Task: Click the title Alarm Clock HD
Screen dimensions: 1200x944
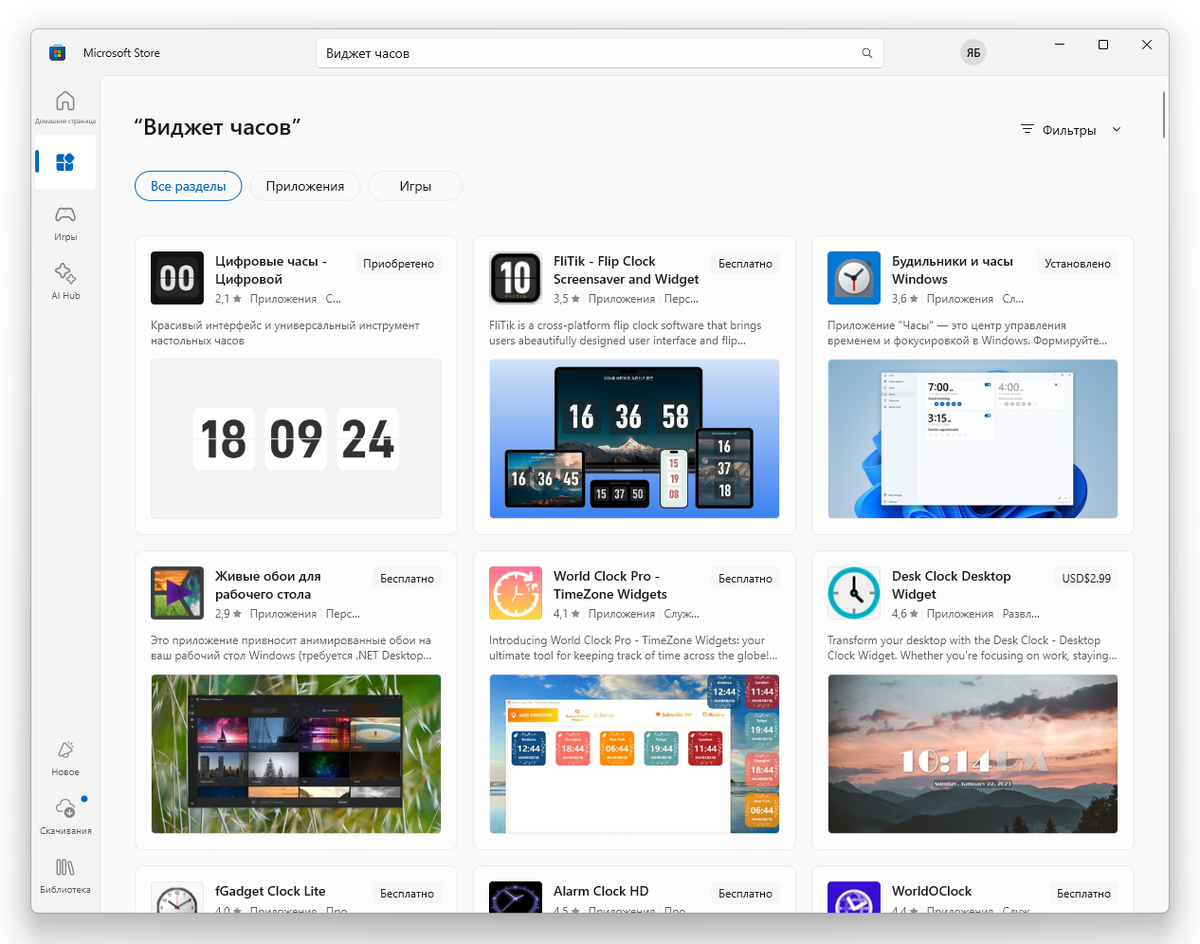Action: 601,891
